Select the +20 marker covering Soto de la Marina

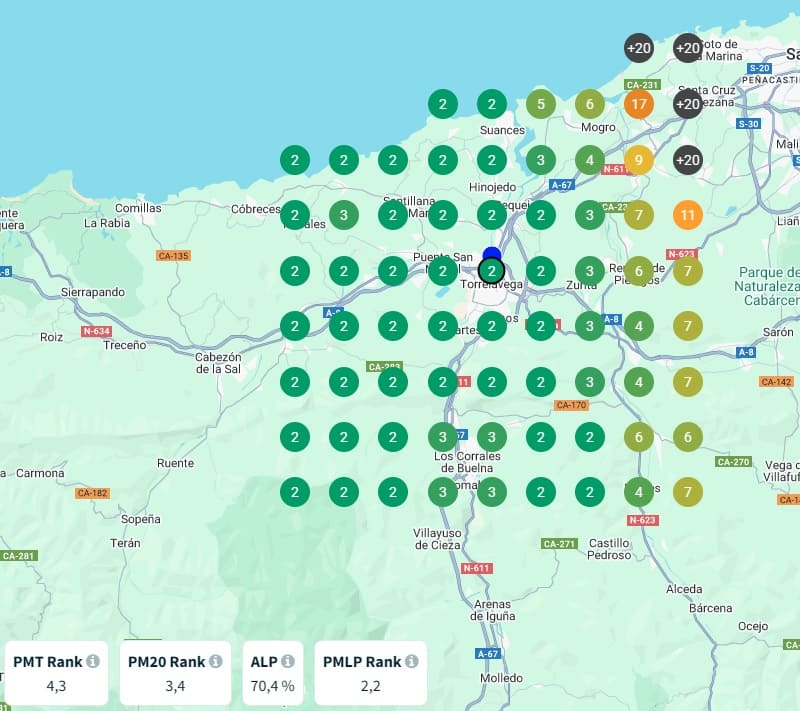click(x=688, y=48)
